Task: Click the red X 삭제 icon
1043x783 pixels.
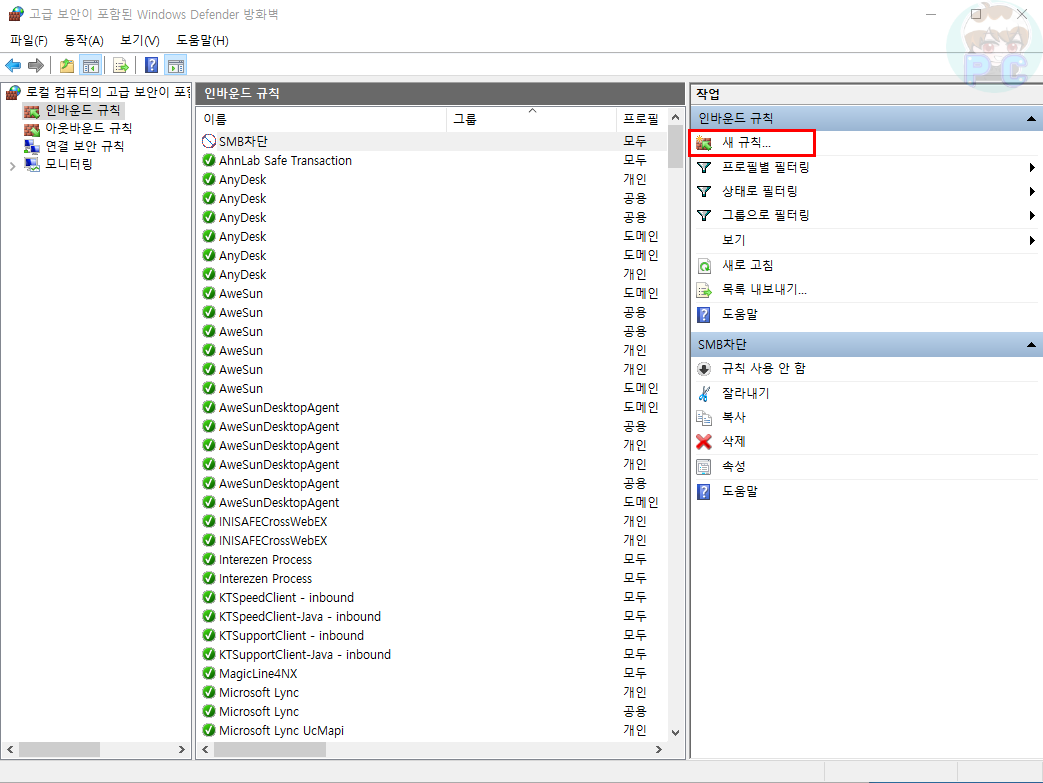Action: (704, 442)
